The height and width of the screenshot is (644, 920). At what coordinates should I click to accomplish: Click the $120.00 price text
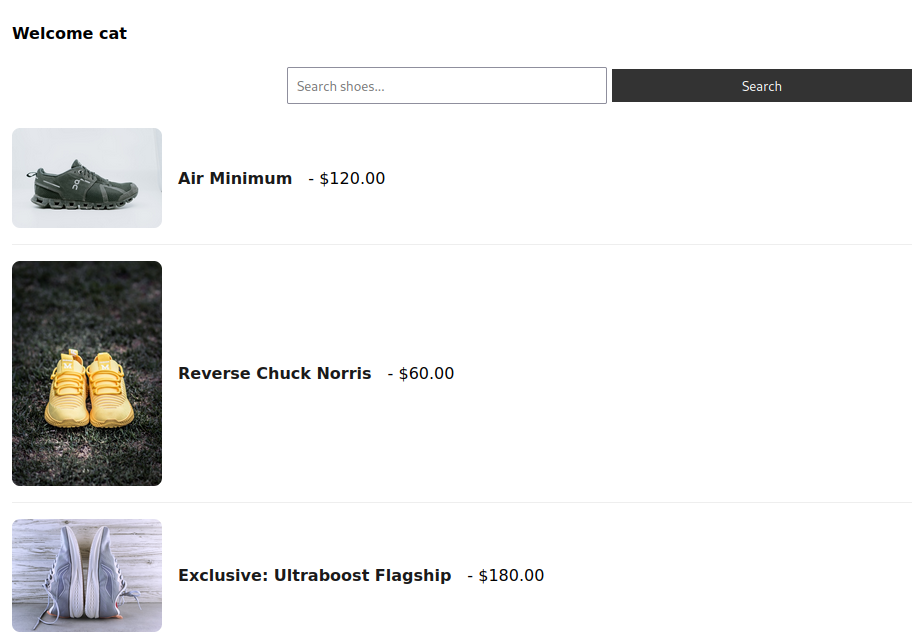pos(352,178)
